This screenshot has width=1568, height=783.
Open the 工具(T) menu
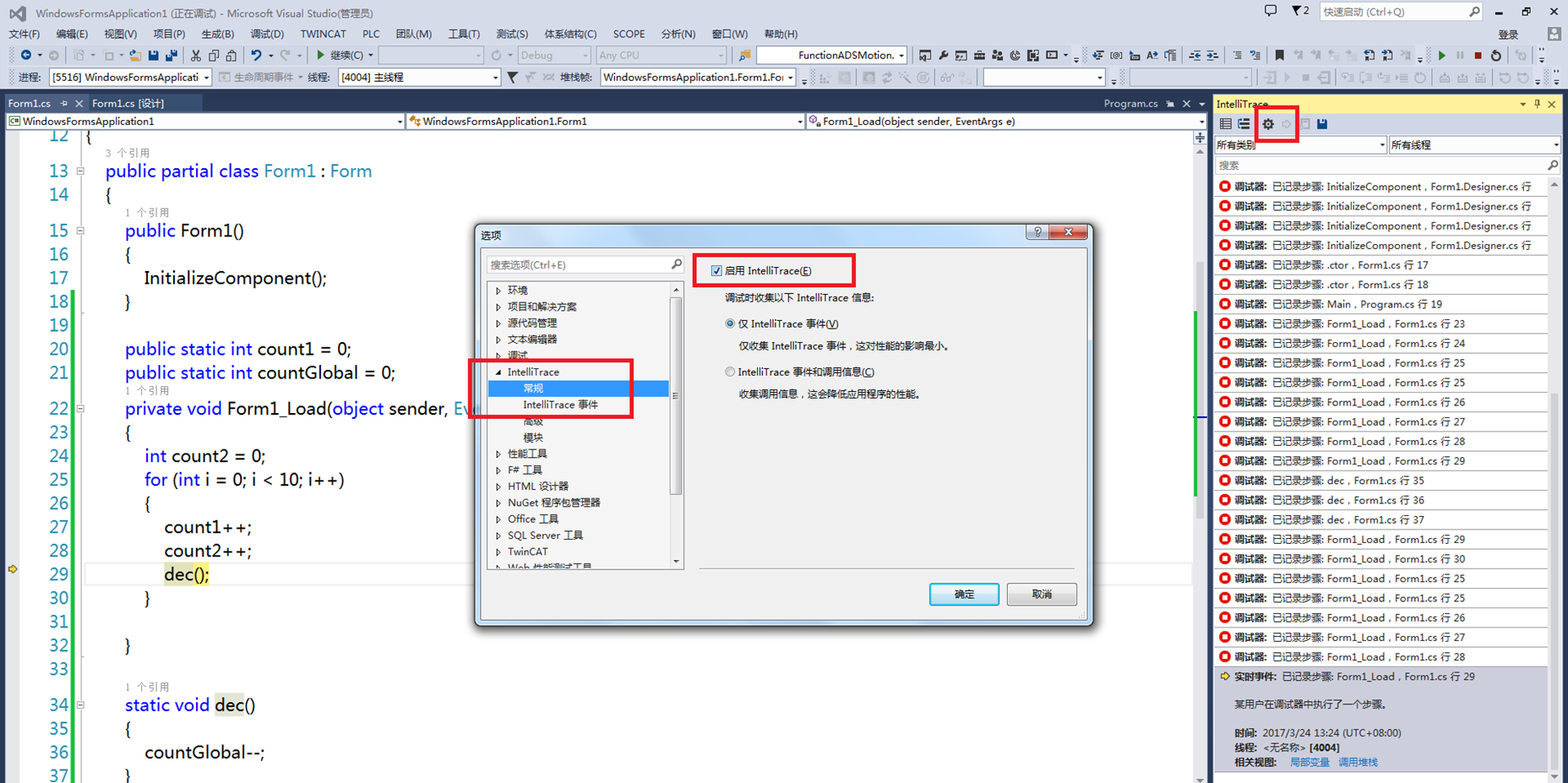point(464,35)
